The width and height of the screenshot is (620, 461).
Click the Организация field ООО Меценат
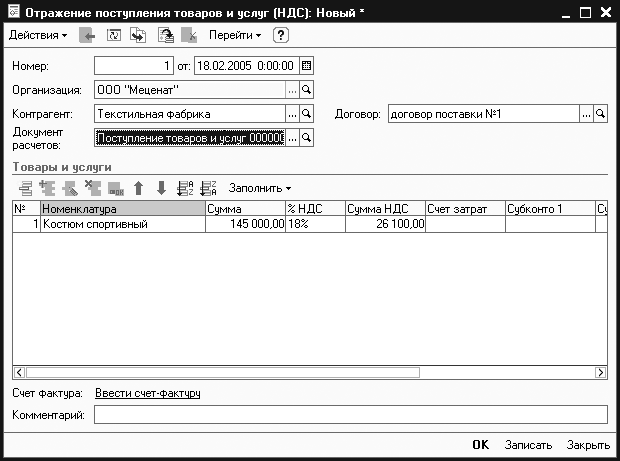189,90
